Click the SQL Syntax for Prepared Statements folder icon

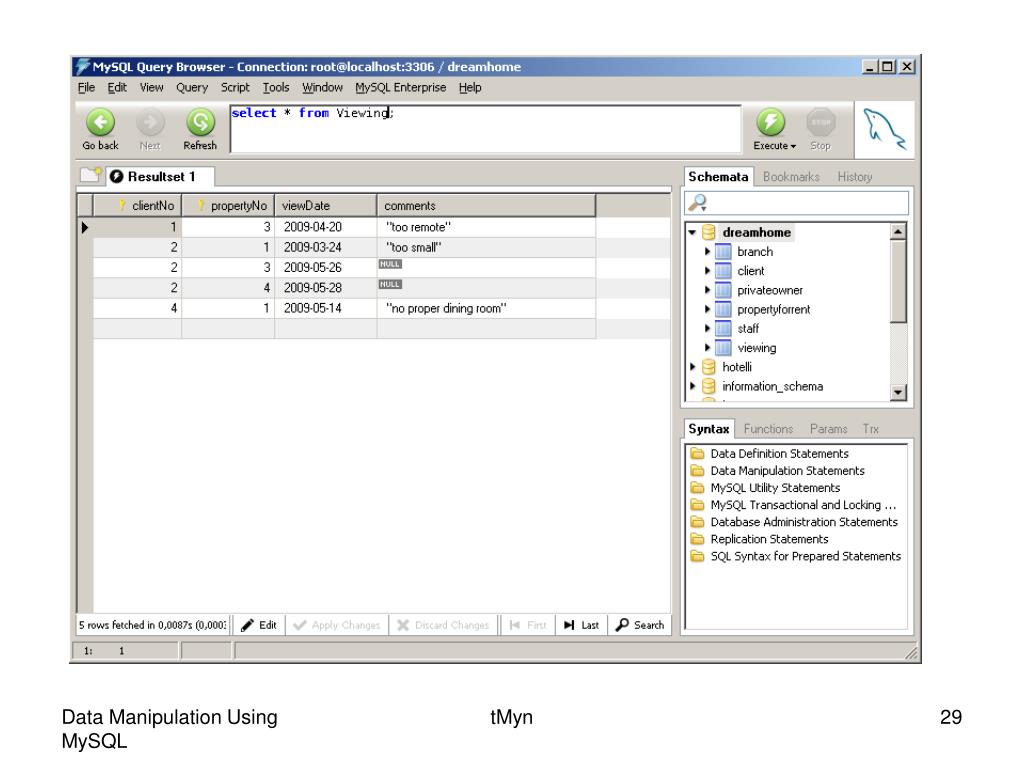tap(697, 556)
